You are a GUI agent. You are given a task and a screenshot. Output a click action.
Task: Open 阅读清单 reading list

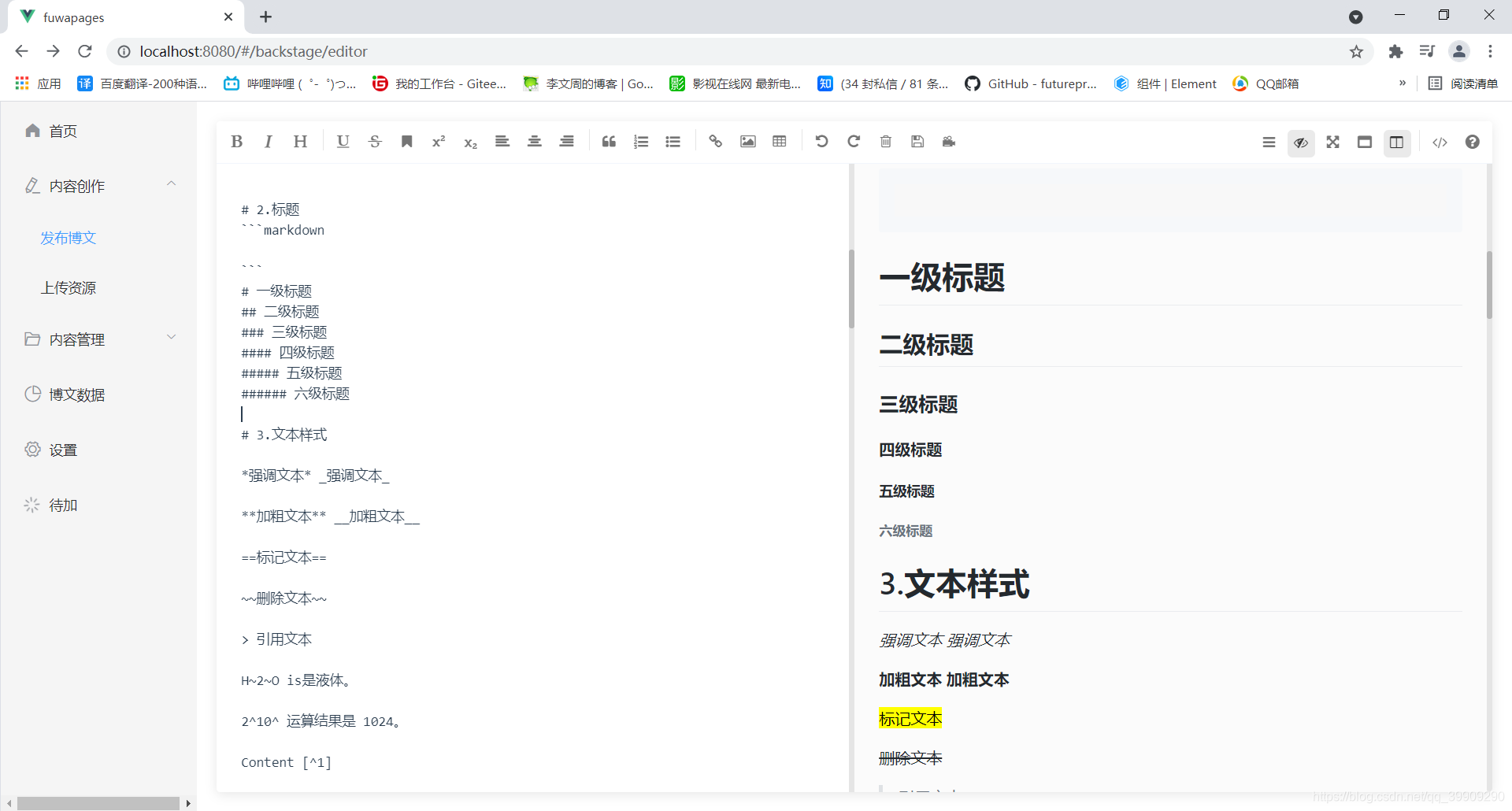pos(1463,83)
